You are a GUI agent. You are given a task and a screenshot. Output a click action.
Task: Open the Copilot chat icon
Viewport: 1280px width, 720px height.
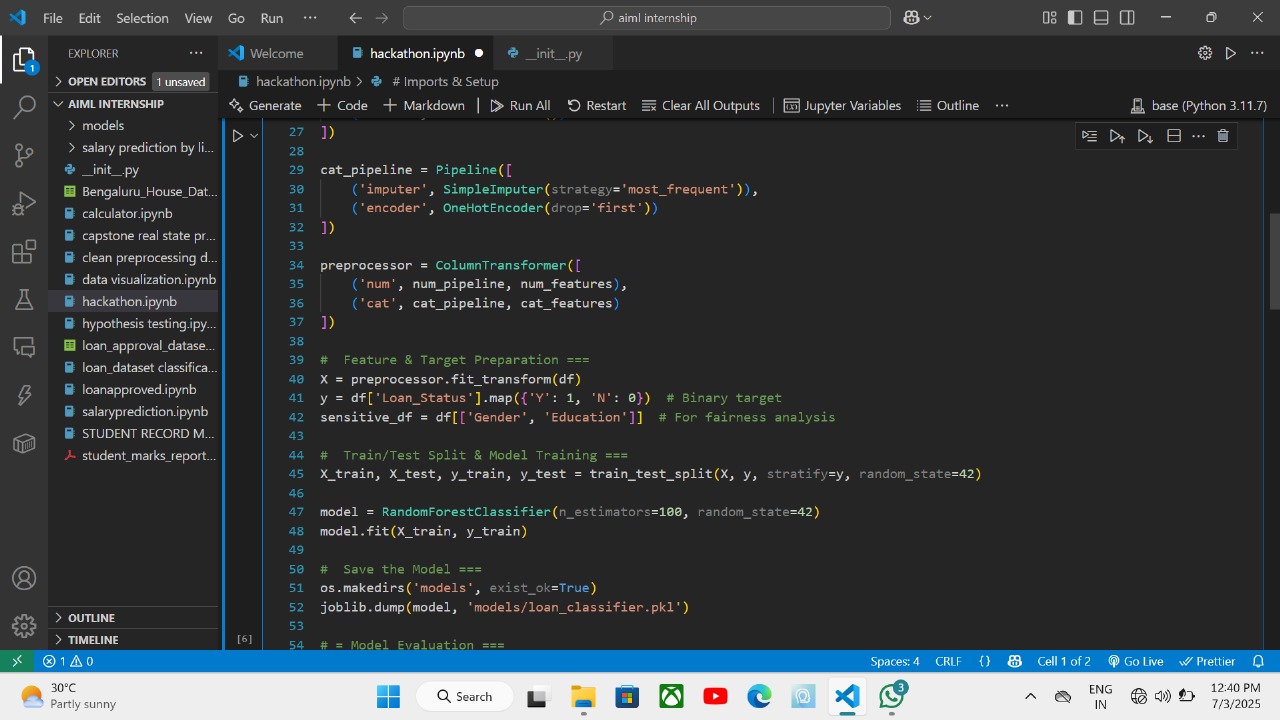click(x=911, y=18)
